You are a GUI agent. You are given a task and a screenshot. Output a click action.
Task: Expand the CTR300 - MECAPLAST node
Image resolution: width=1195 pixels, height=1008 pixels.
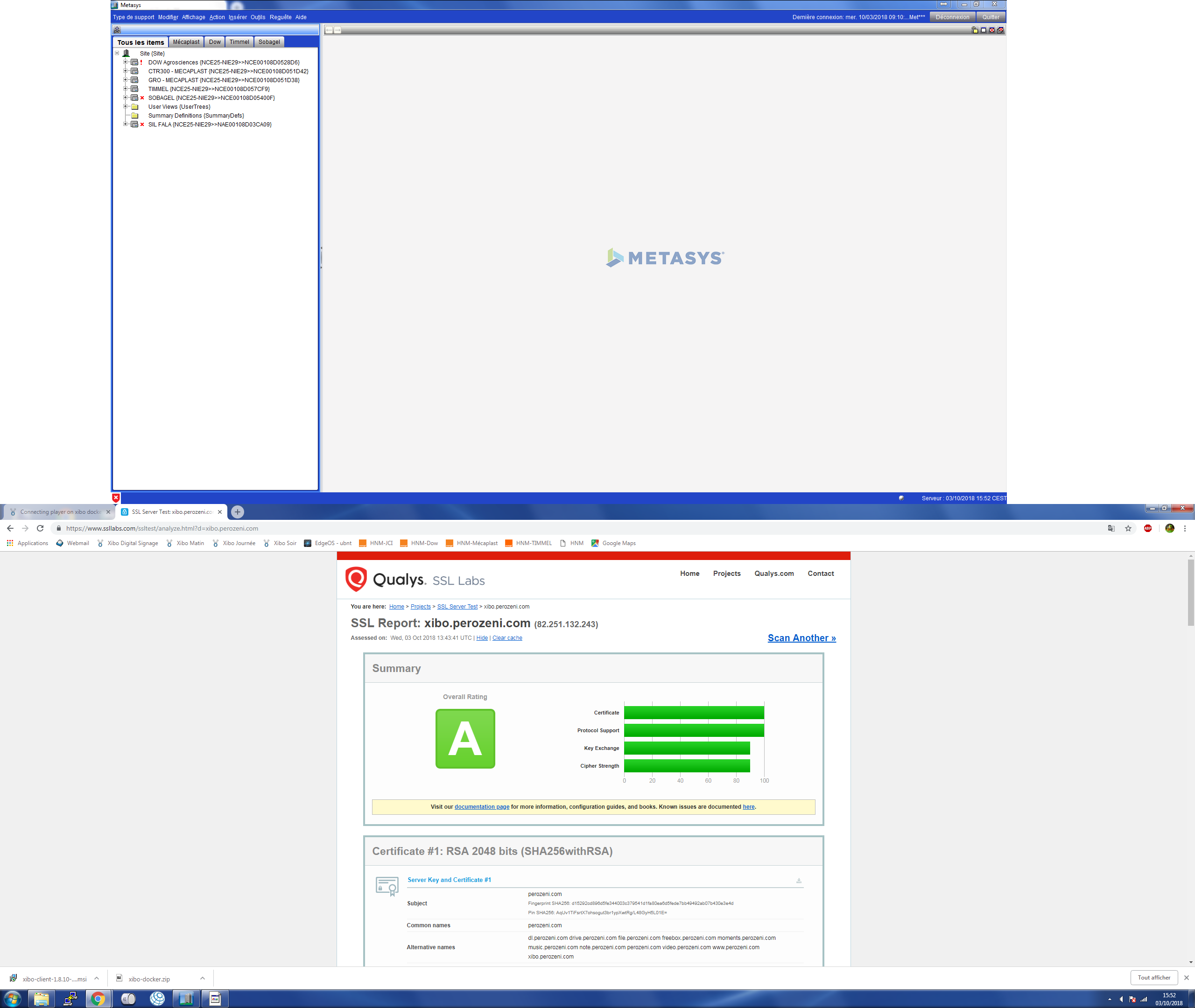126,71
